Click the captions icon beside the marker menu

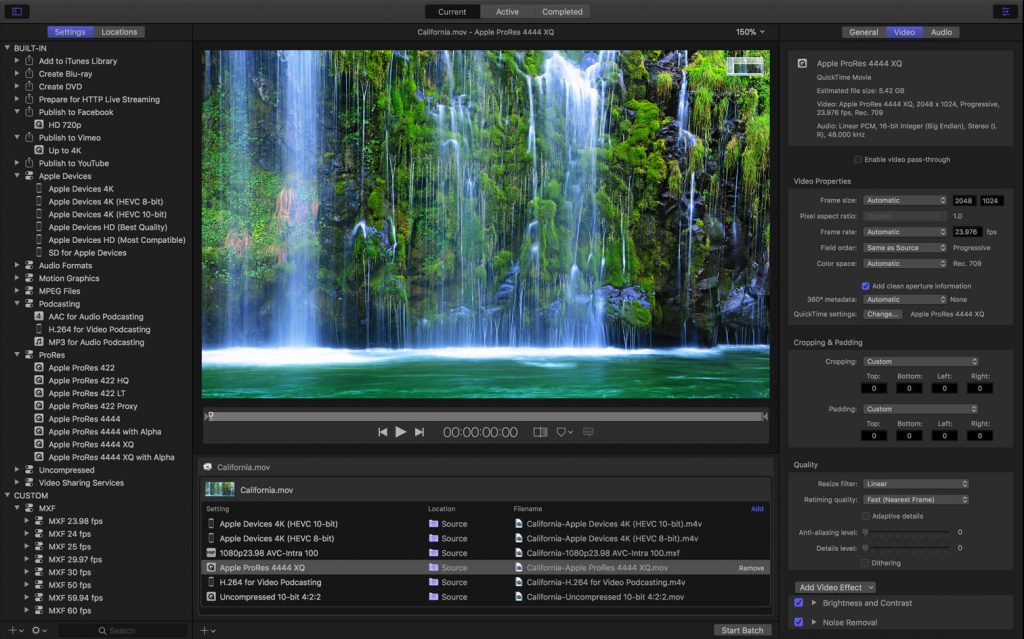[x=588, y=432]
